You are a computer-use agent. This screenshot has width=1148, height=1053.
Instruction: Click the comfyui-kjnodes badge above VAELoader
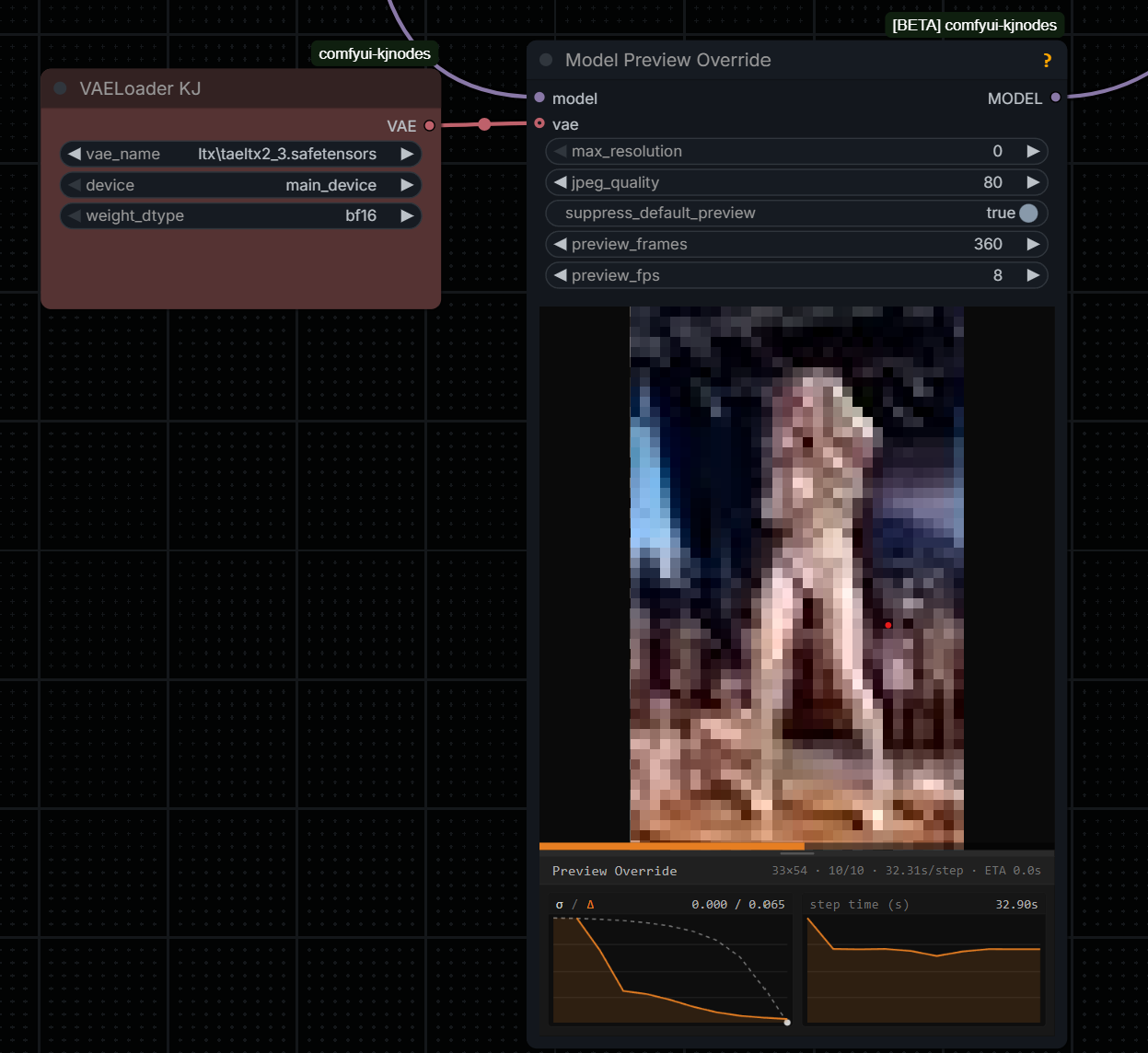point(375,53)
